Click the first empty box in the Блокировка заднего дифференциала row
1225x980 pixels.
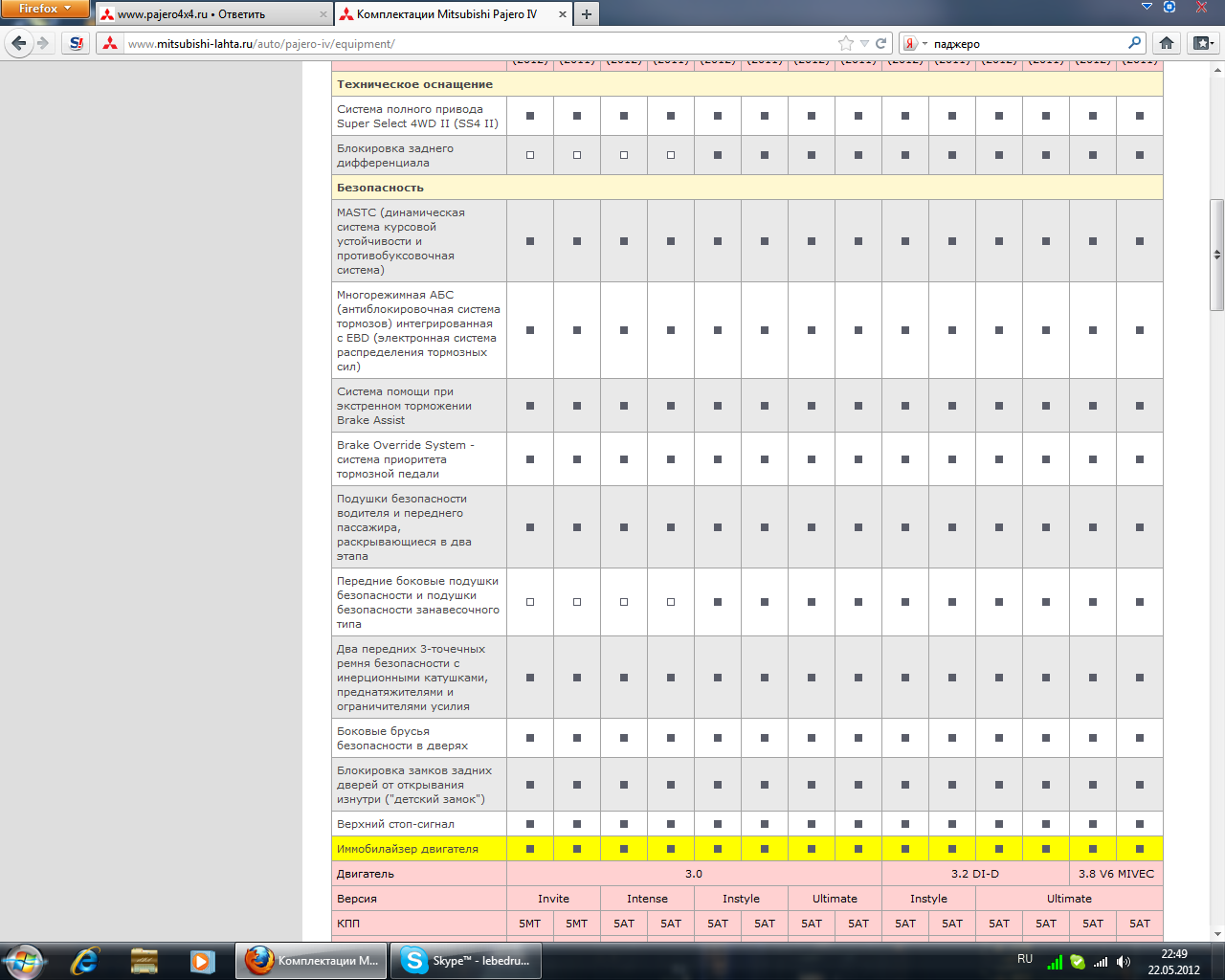coord(530,155)
